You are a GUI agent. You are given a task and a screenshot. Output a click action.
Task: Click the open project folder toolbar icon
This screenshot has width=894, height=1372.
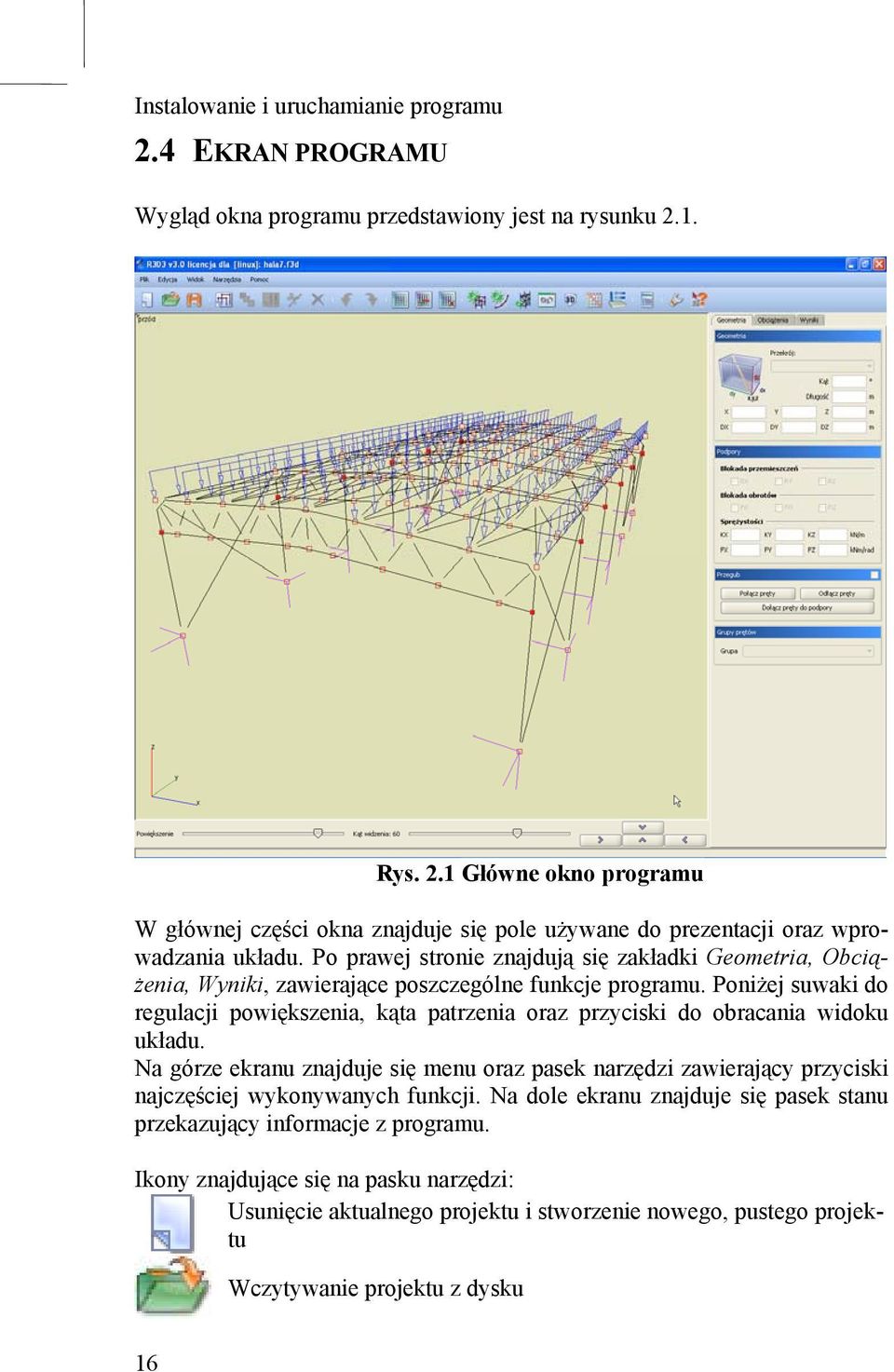[171, 300]
